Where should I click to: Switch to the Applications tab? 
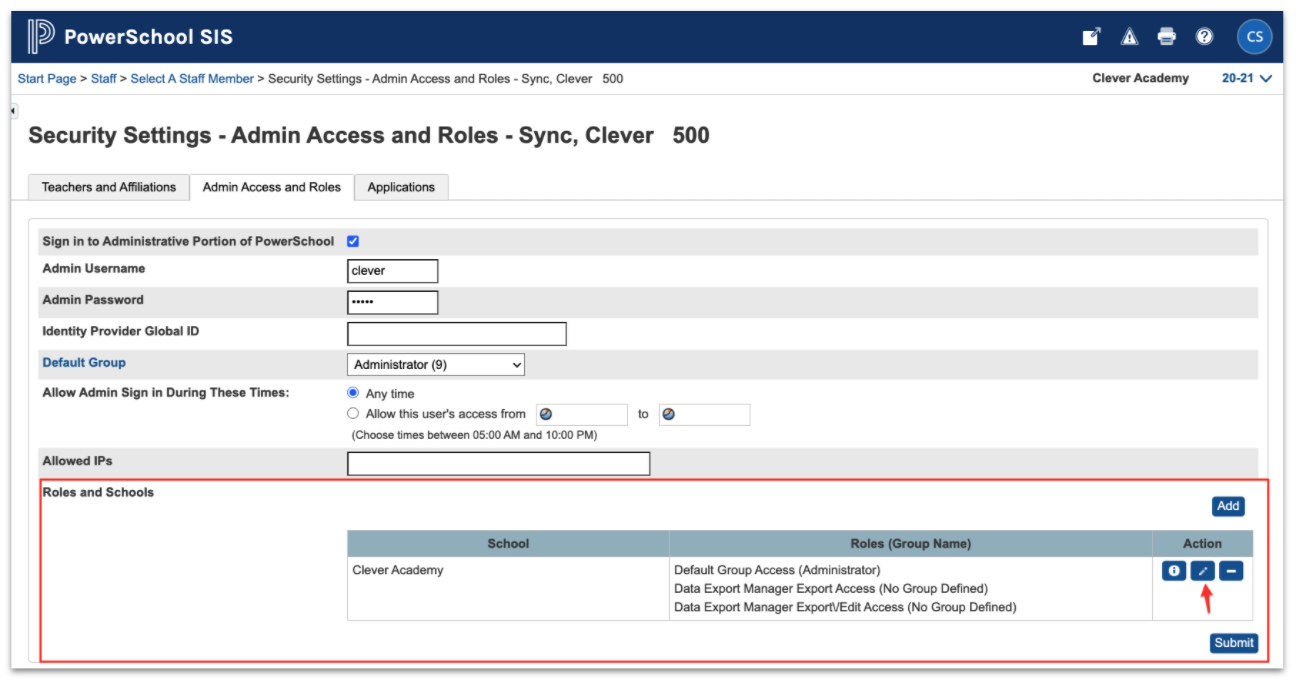pos(401,187)
